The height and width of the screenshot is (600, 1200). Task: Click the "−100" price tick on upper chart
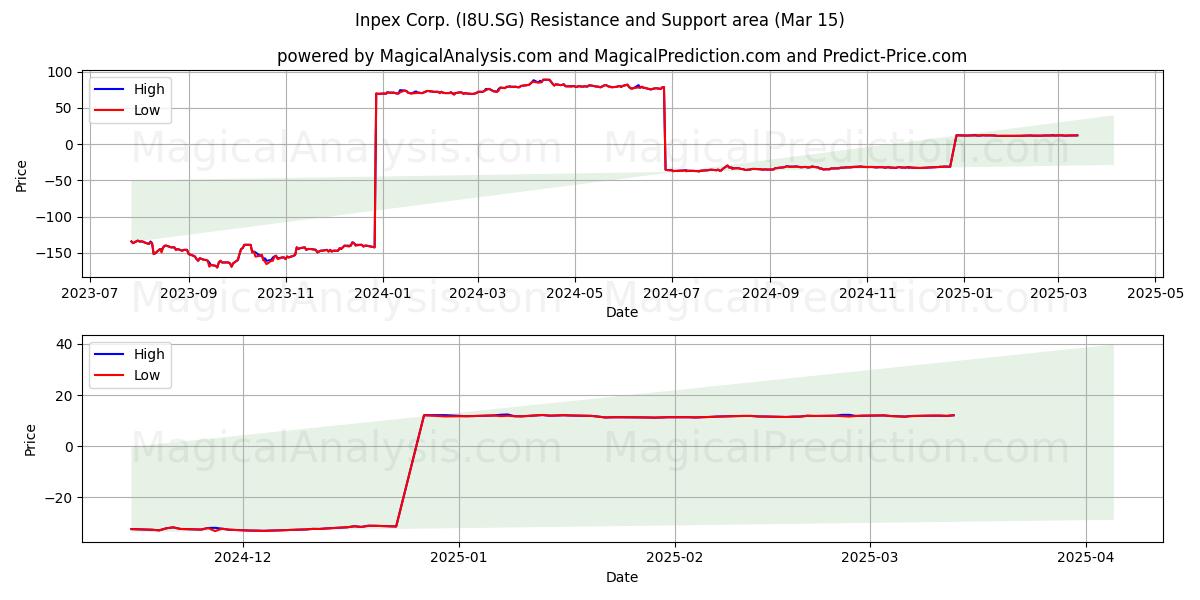click(55, 217)
